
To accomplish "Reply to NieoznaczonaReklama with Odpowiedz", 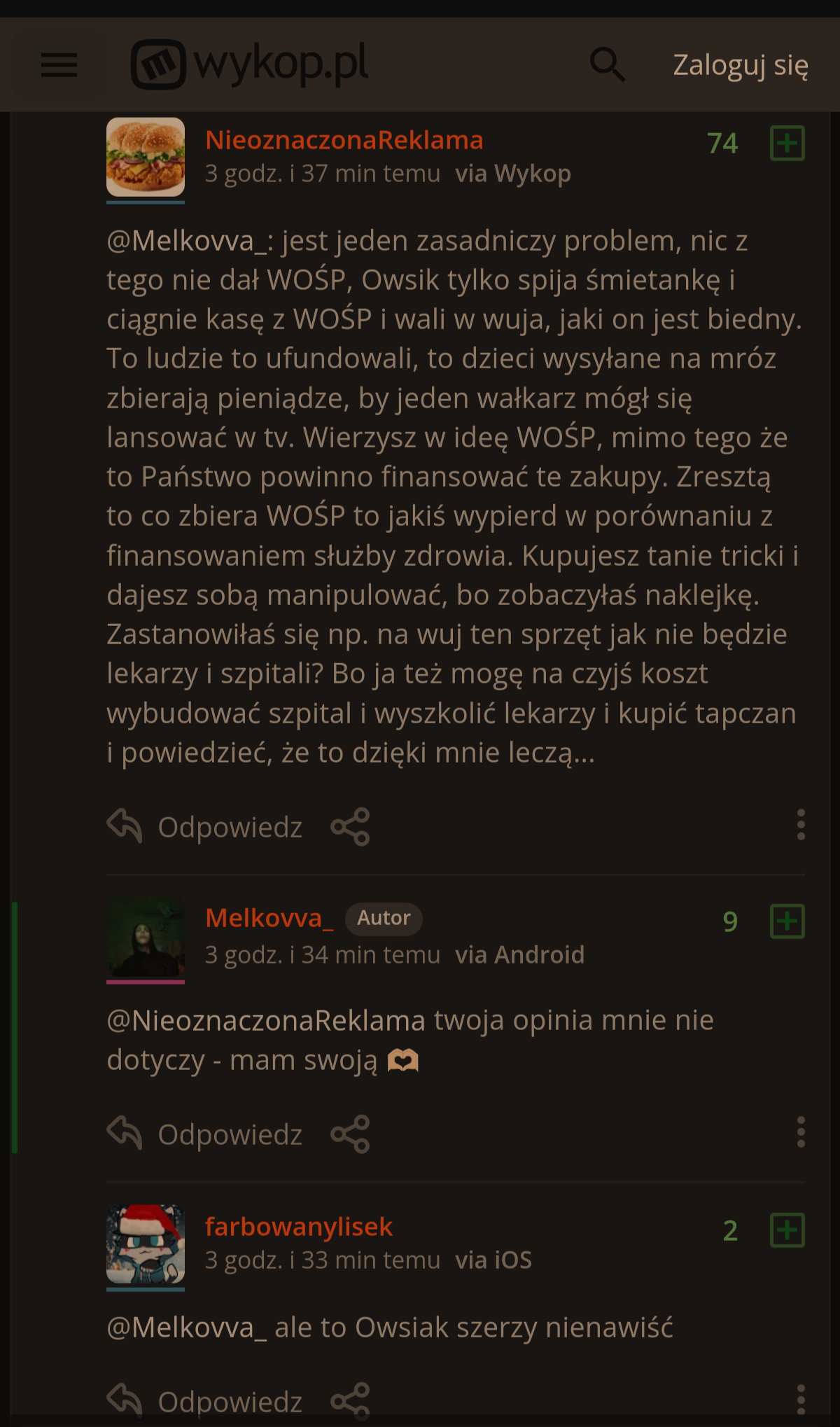I will coord(204,826).
